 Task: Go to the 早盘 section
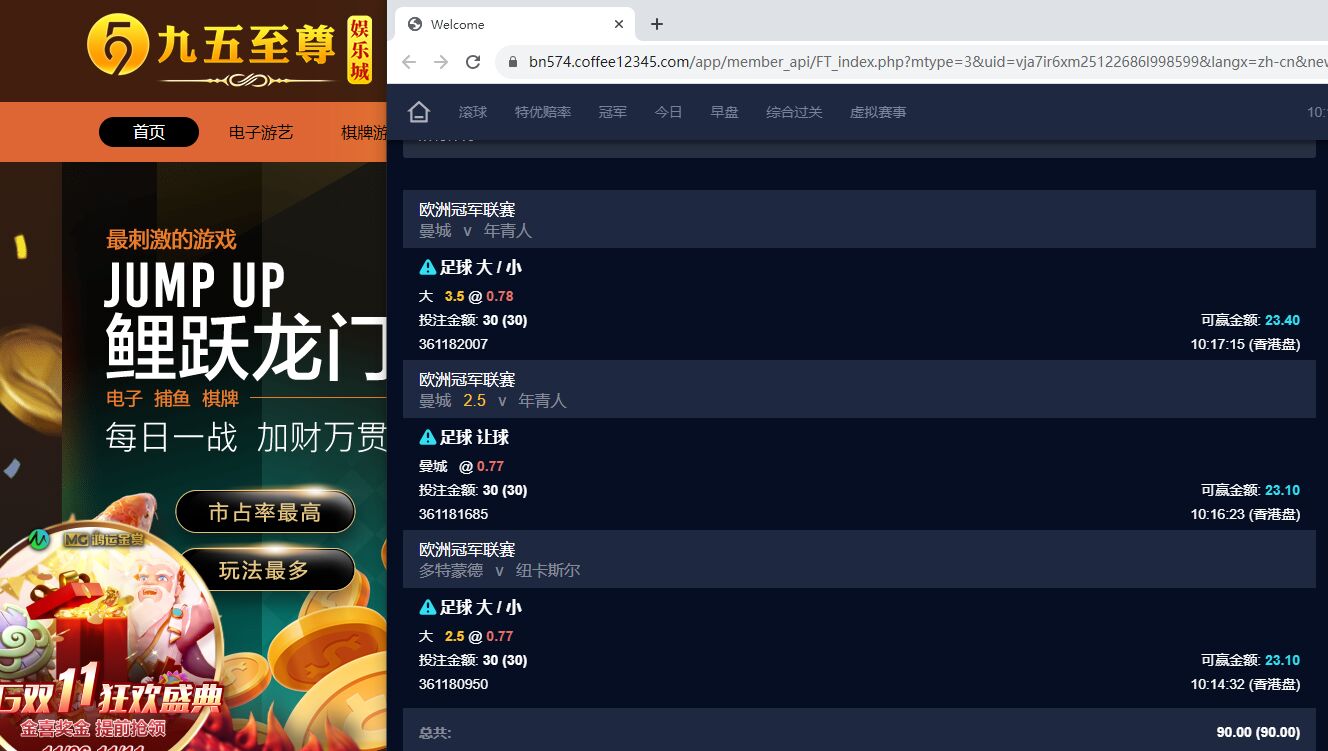point(725,112)
